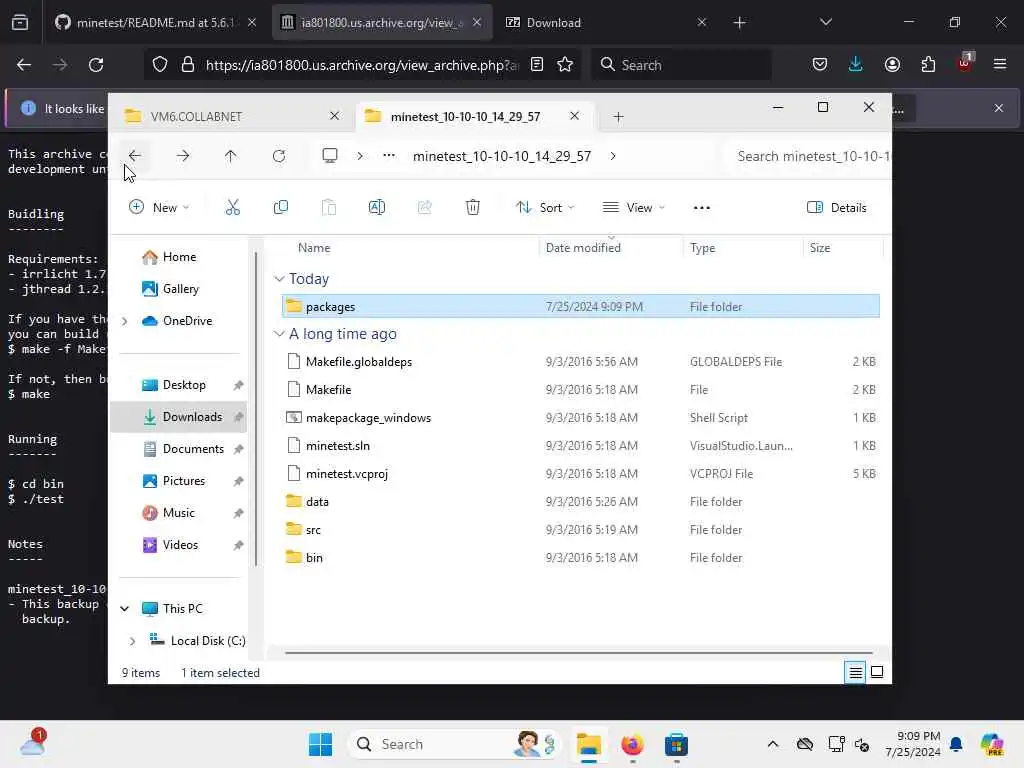Open Firefox Extensions puzzle icon
The width and height of the screenshot is (1024, 768).
[928, 65]
